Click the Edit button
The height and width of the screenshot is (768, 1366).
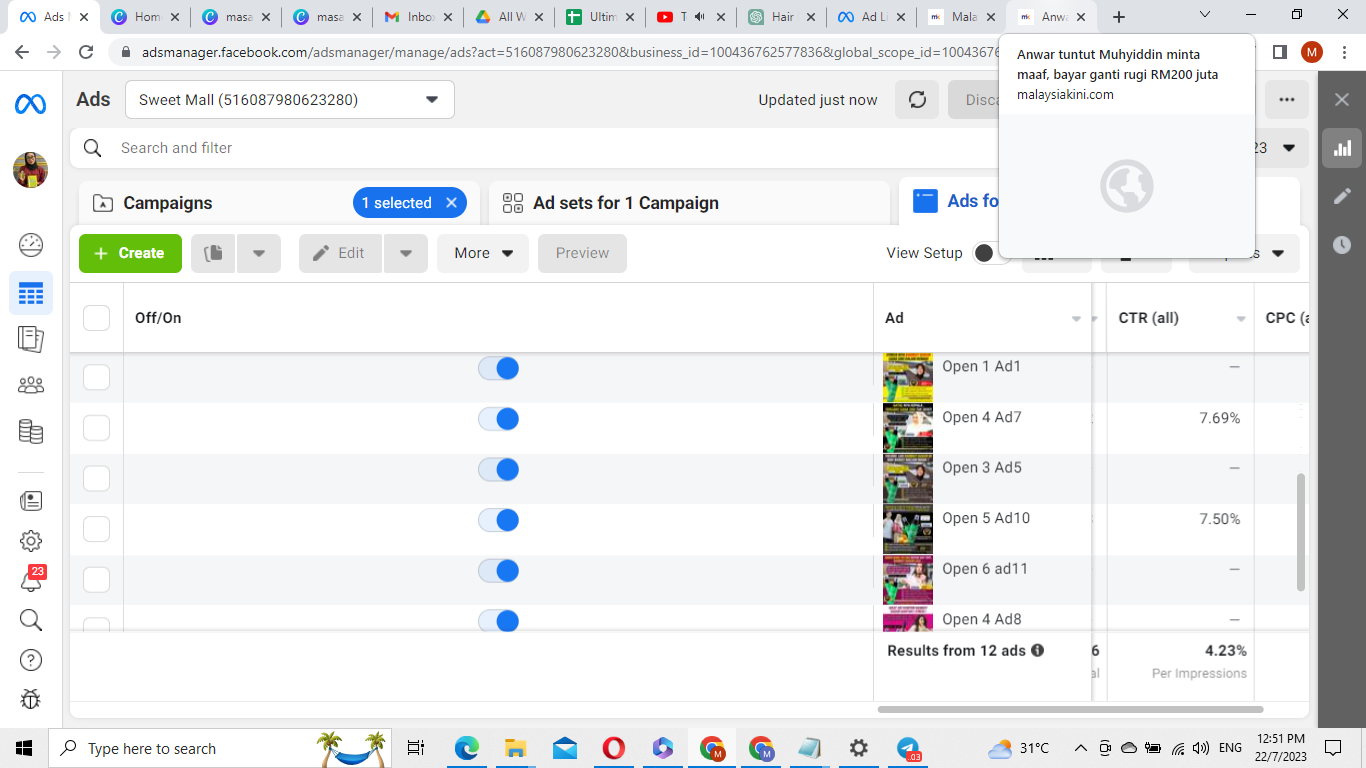point(340,254)
